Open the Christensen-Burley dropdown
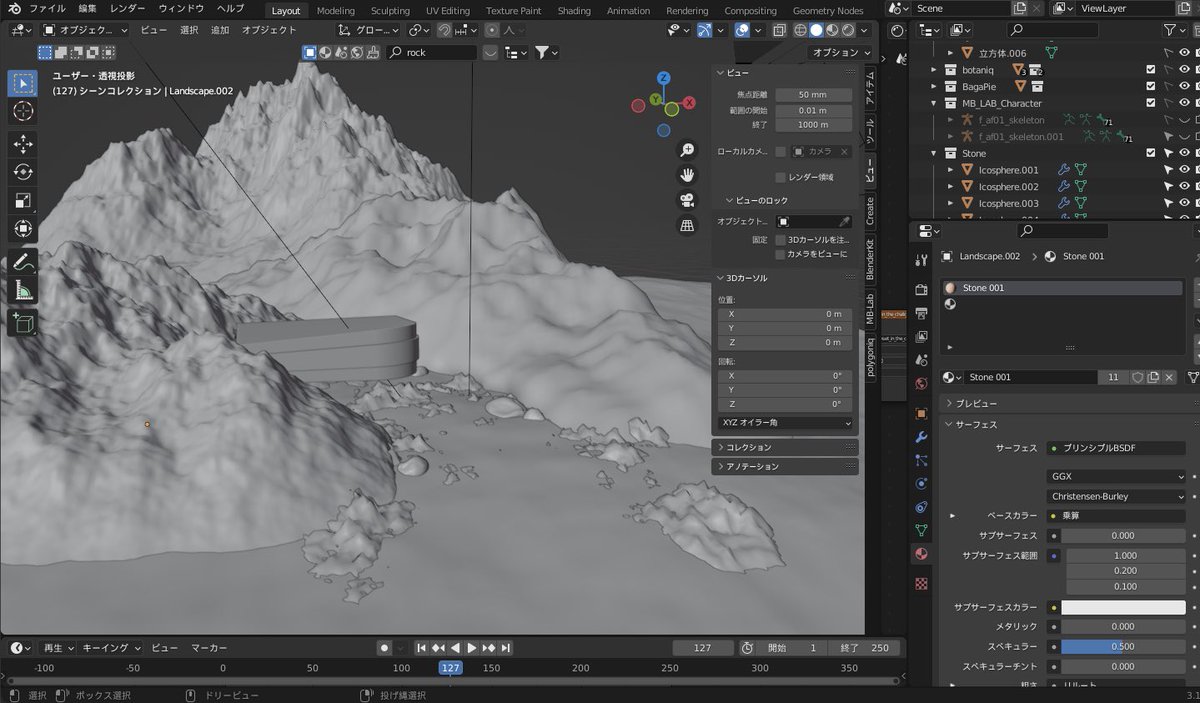 click(x=1116, y=496)
